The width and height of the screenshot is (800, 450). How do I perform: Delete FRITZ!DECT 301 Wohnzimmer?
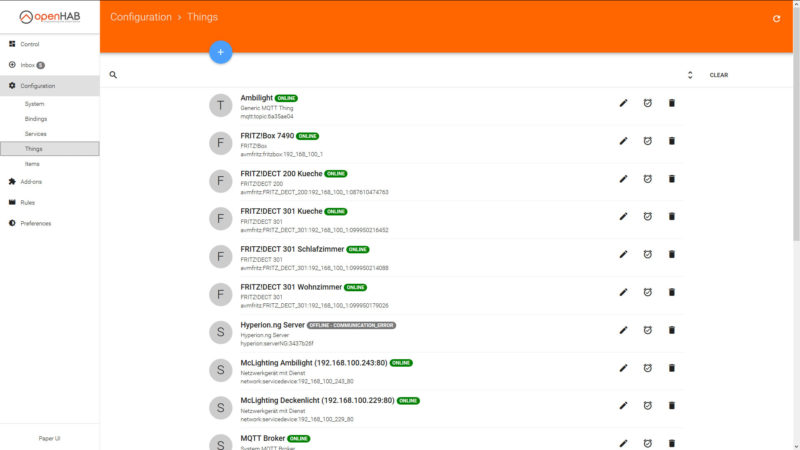point(671,292)
